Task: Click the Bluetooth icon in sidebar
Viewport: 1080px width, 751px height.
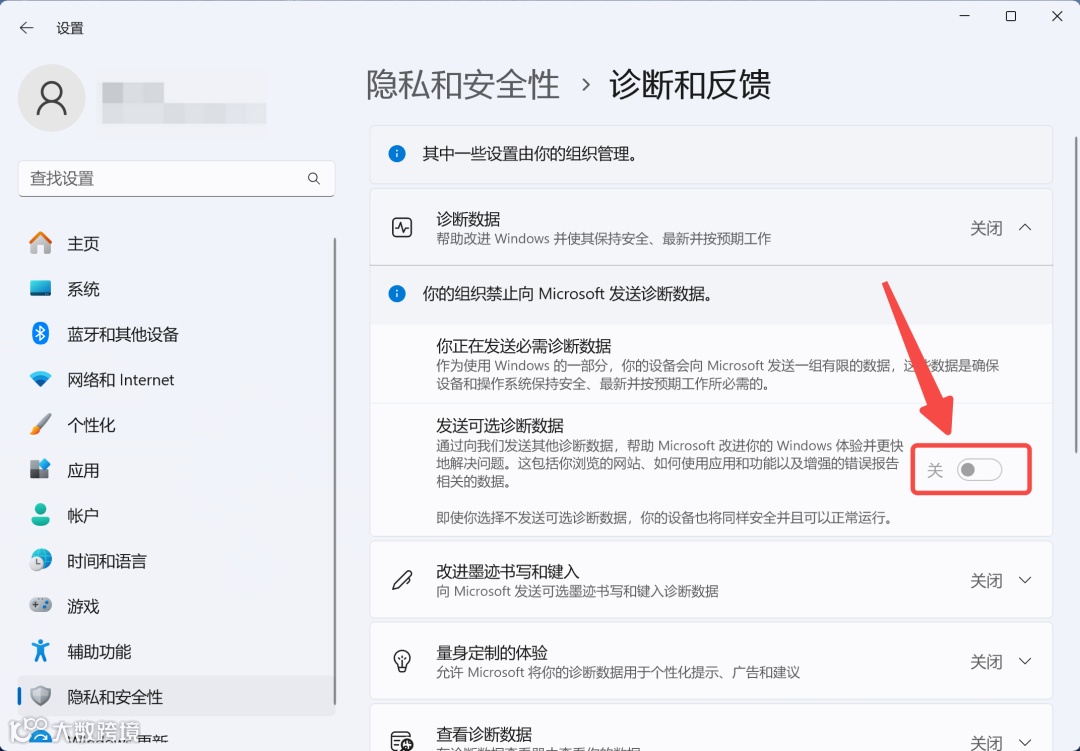Action: pos(41,334)
